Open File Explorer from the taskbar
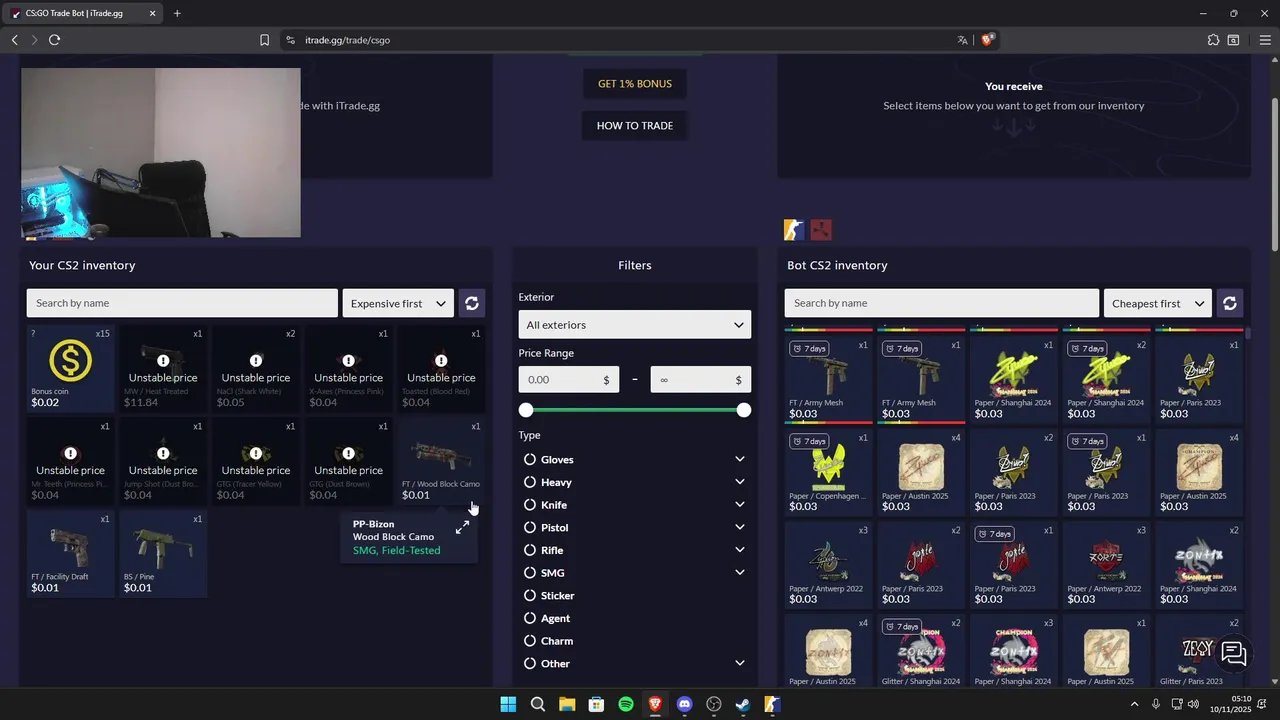The height and width of the screenshot is (720, 1280). pyautogui.click(x=567, y=704)
